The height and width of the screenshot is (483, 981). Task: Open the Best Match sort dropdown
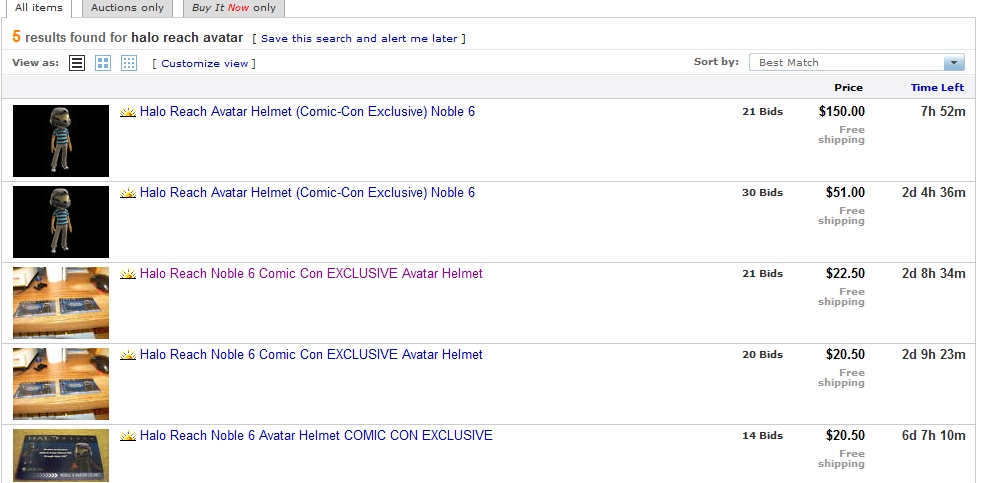[856, 62]
